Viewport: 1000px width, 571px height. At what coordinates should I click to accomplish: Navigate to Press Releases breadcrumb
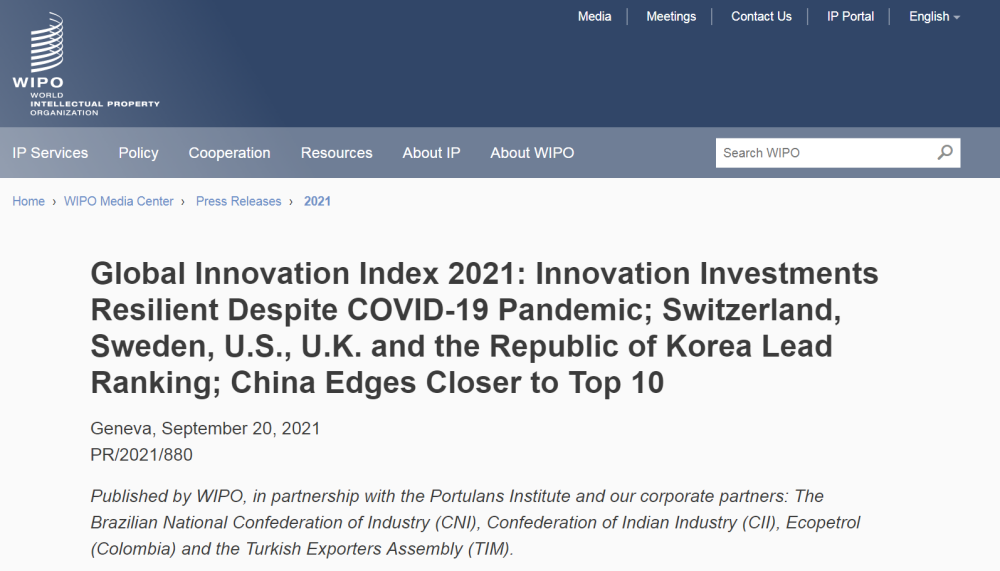238,201
